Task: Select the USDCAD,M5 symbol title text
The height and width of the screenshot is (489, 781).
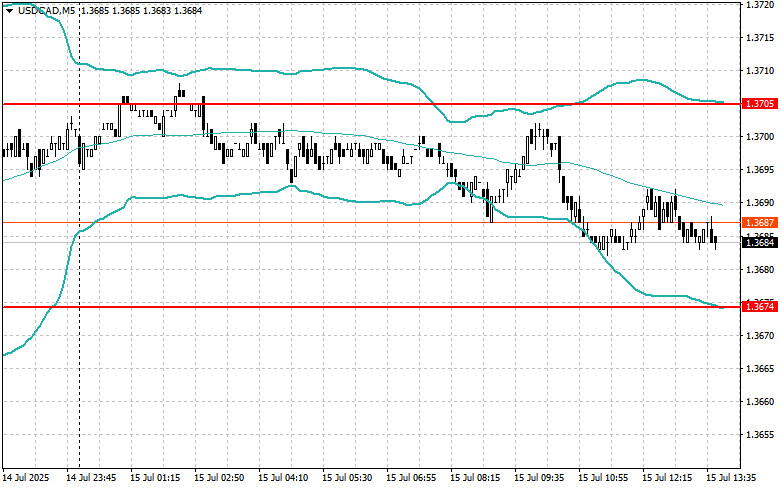Action: [x=47, y=10]
